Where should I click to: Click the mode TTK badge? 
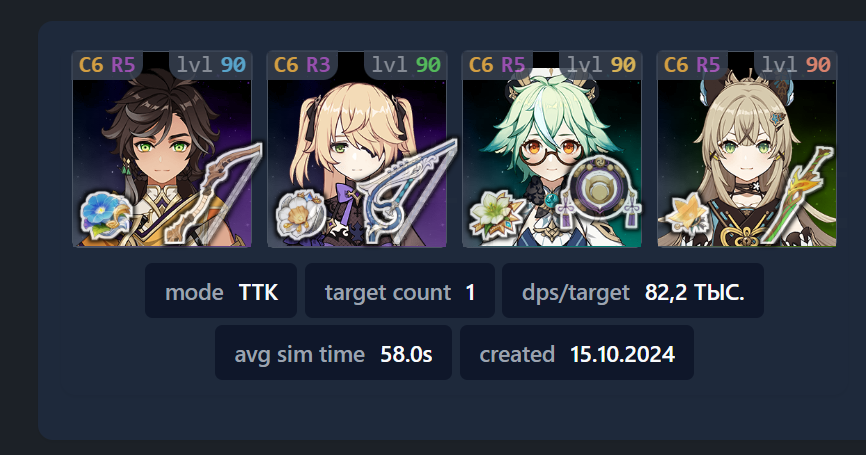pos(221,291)
